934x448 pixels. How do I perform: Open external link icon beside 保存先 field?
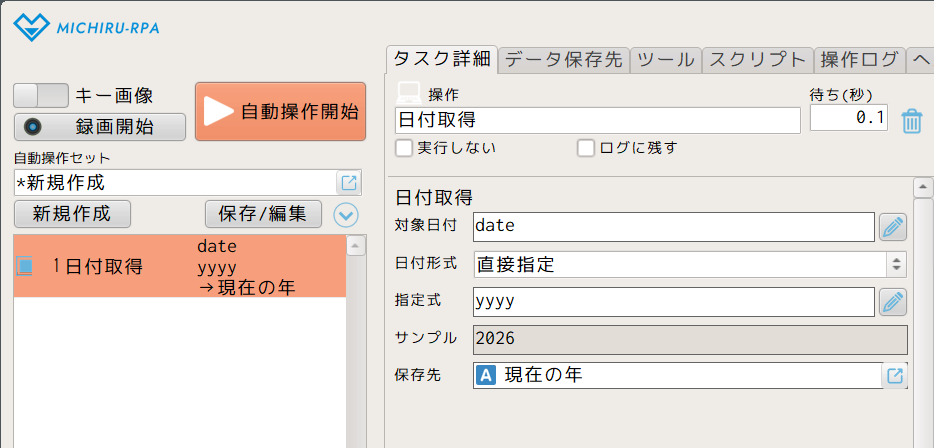click(895, 376)
